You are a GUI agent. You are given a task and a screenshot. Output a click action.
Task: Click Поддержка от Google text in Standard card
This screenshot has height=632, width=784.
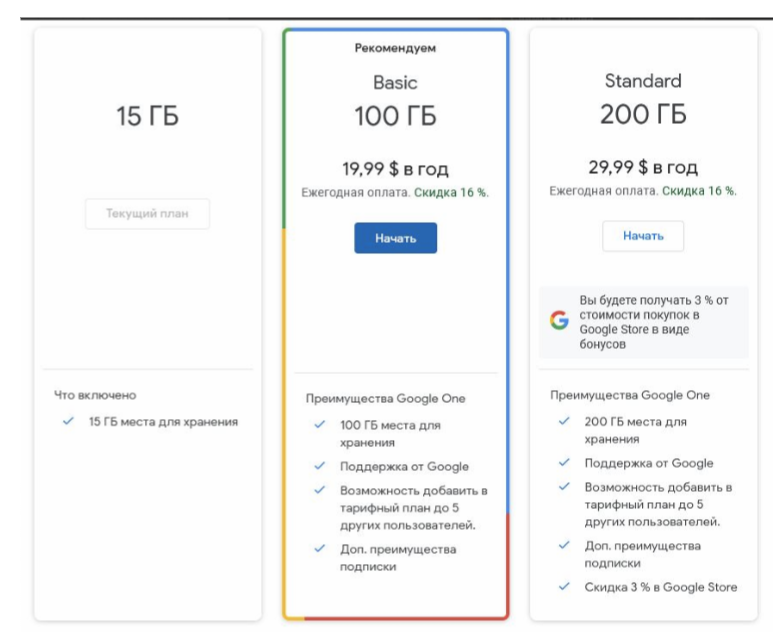coord(649,462)
